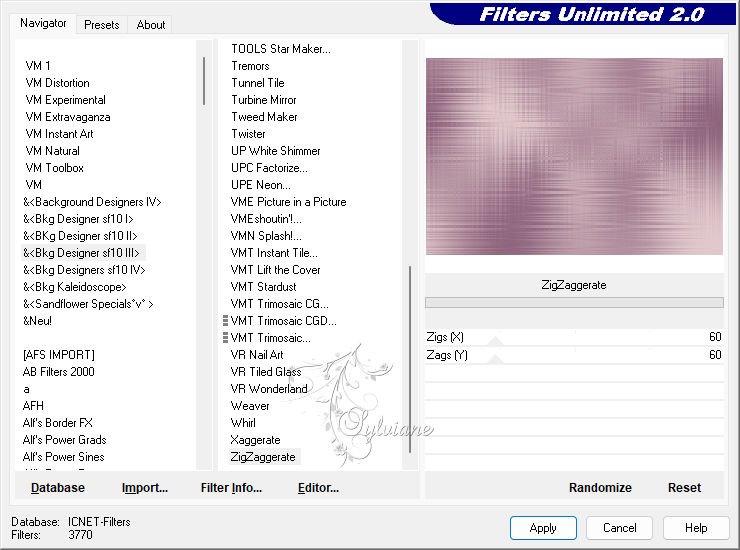Screen dimensions: 740x550
Task: Choose VMT Instant Tile... filter
Action: point(274,253)
